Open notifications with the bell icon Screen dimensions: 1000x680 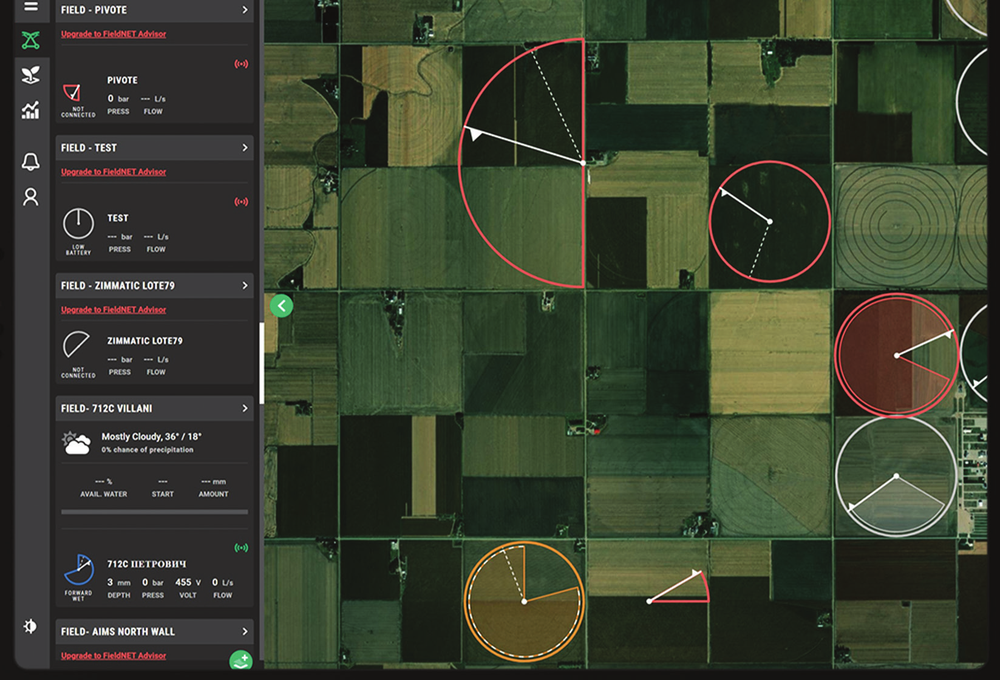click(x=30, y=160)
